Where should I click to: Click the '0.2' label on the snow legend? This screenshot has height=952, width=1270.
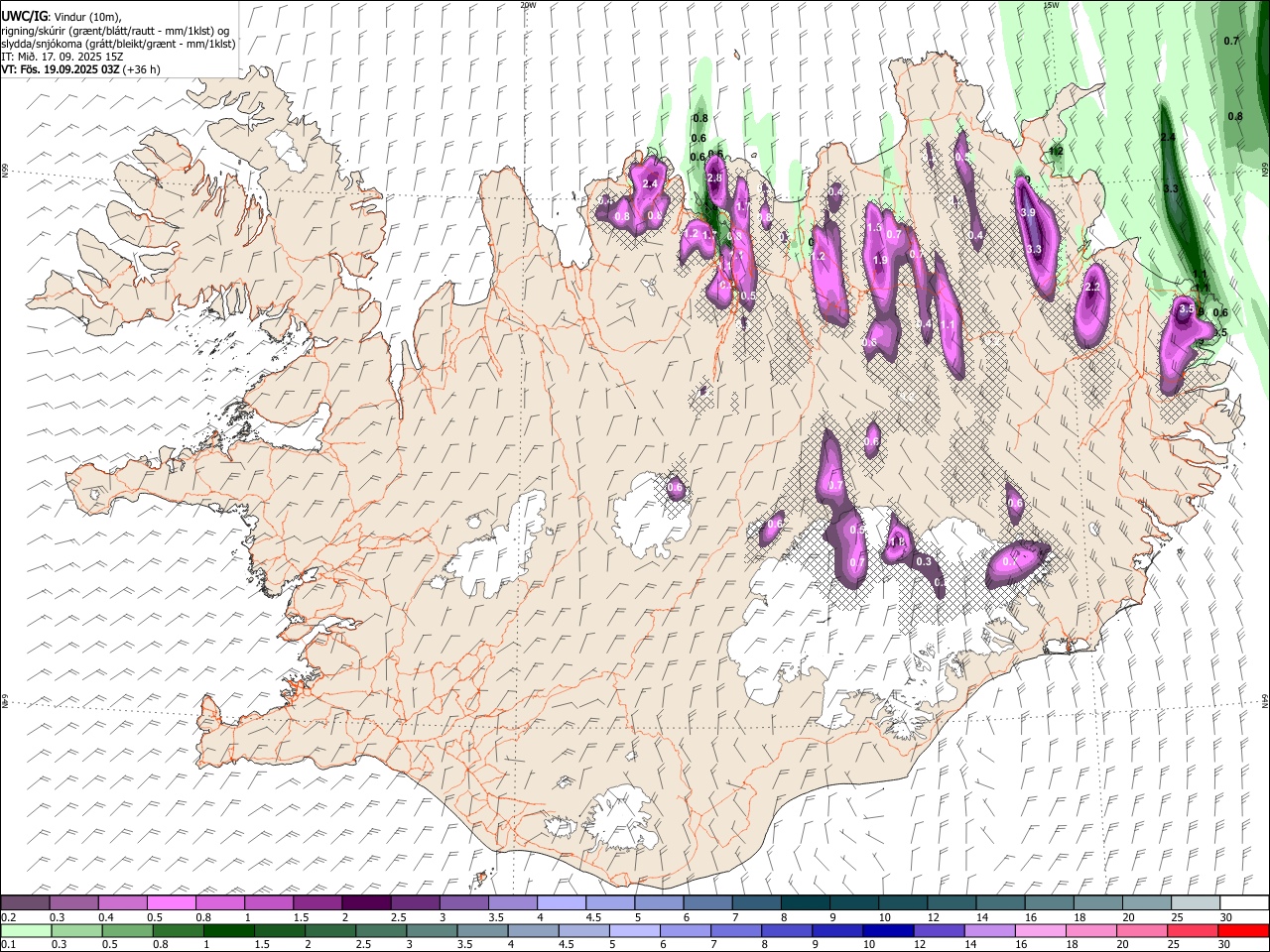click(8, 917)
